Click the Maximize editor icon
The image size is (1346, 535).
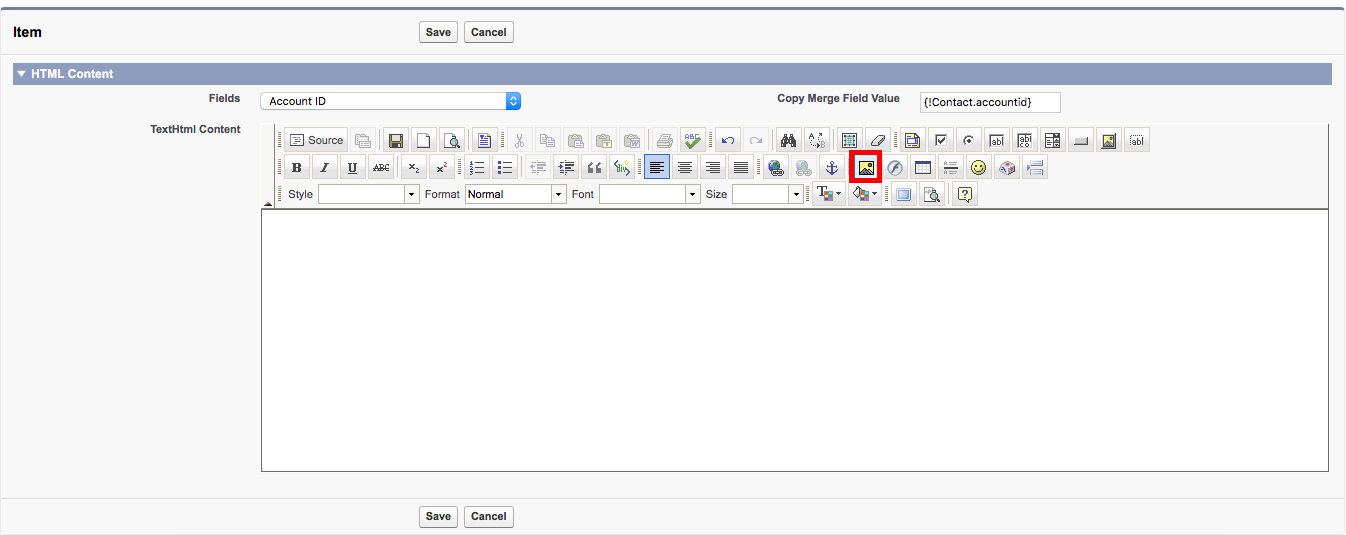pos(903,194)
